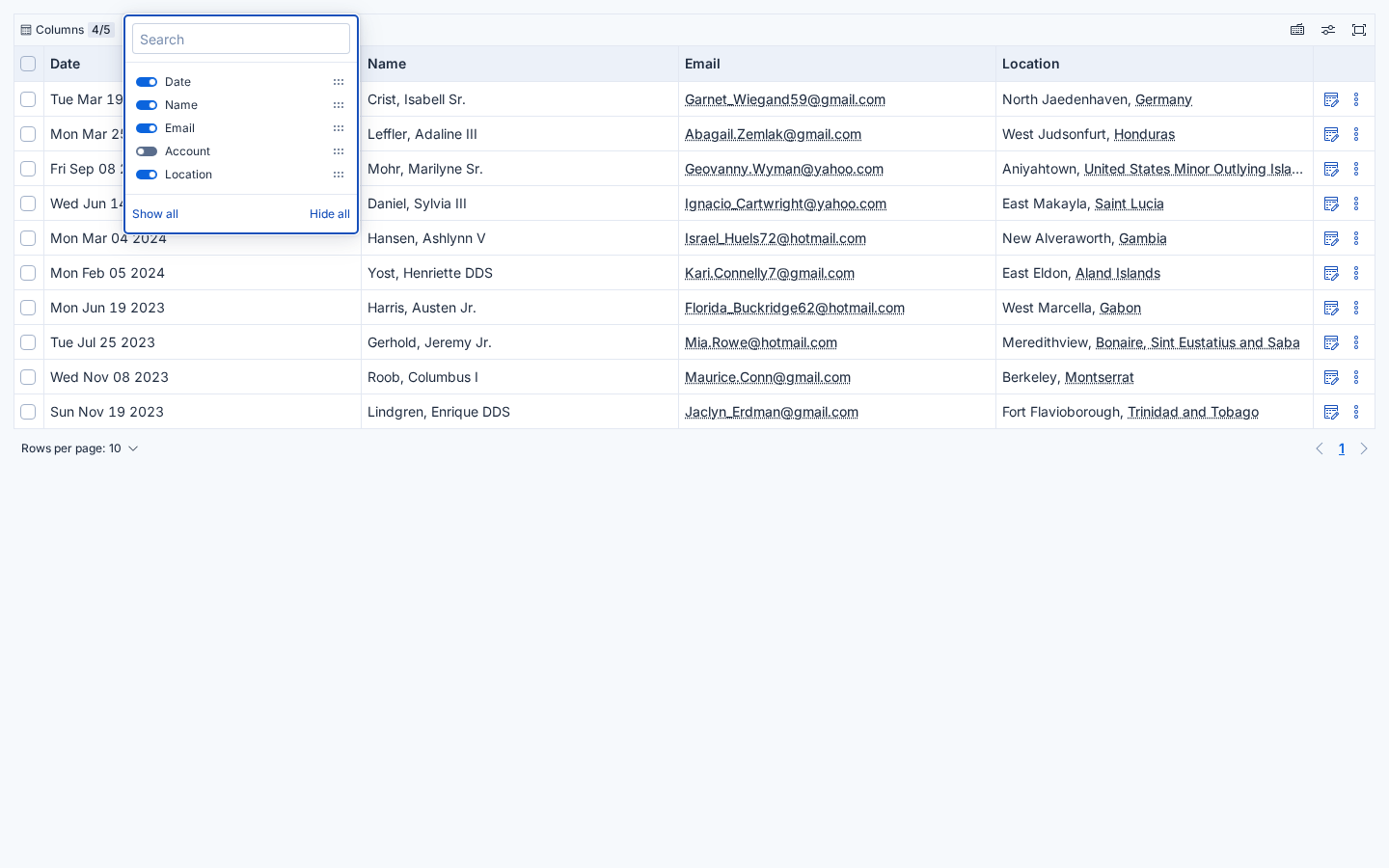Select the Mohr, Marilyne Sr. row checkbox

[28, 169]
